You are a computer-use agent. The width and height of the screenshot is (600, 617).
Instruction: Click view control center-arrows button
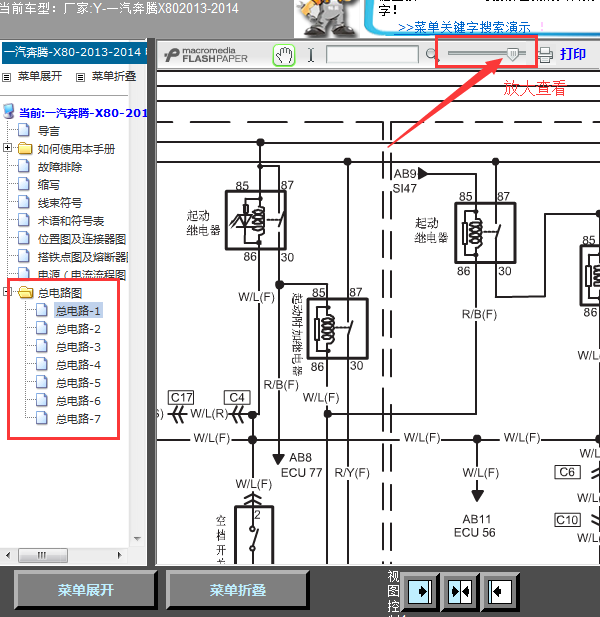[460, 591]
